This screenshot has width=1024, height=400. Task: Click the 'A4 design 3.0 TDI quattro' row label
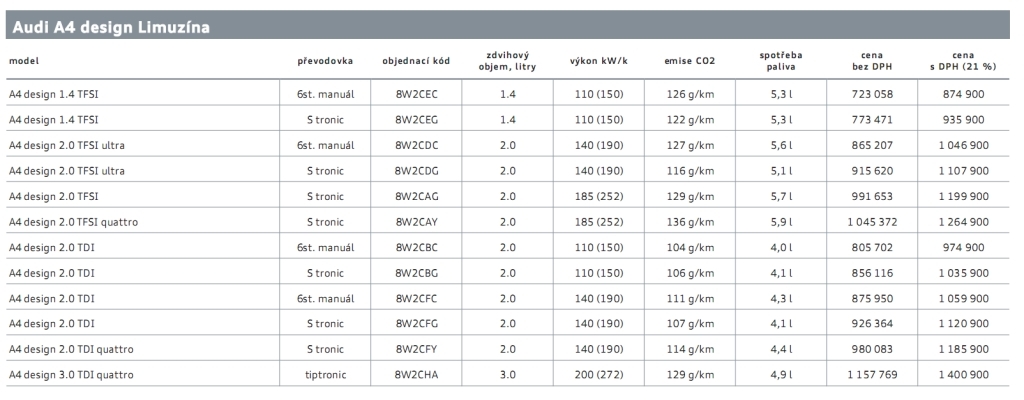[x=70, y=375]
